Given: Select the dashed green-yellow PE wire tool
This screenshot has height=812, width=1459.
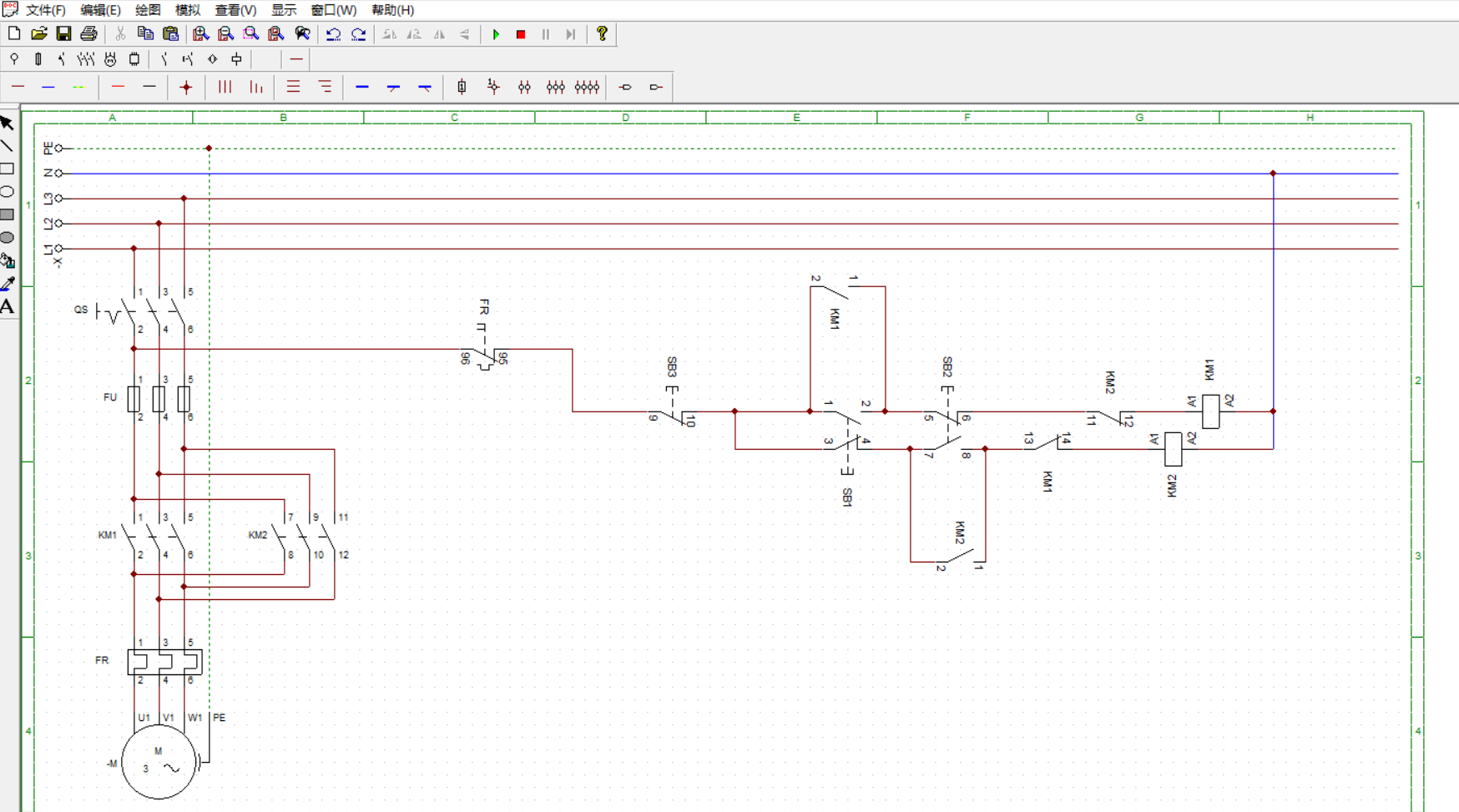Looking at the screenshot, I should 78,87.
